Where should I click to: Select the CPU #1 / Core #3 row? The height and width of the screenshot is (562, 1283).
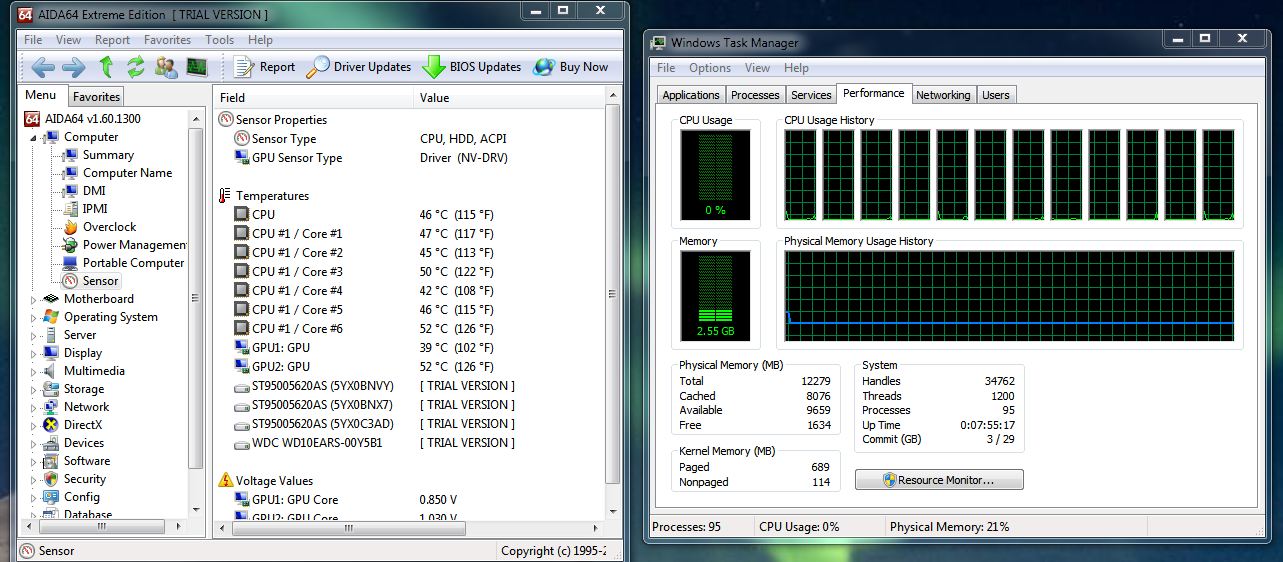tap(410, 272)
